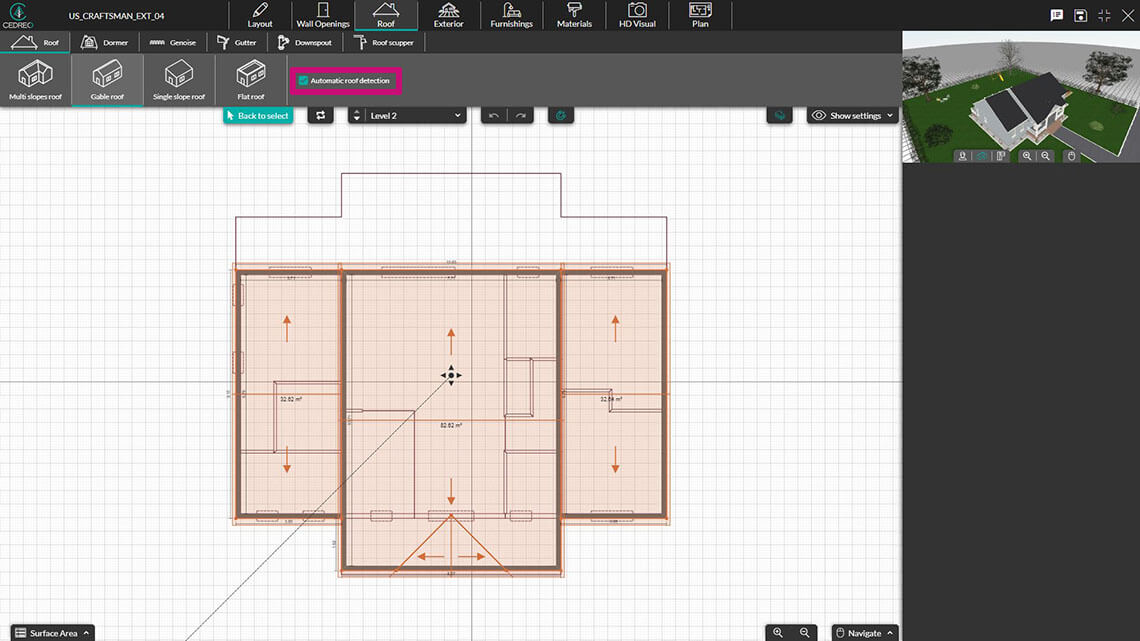Open the Surface Area panel

click(x=52, y=632)
